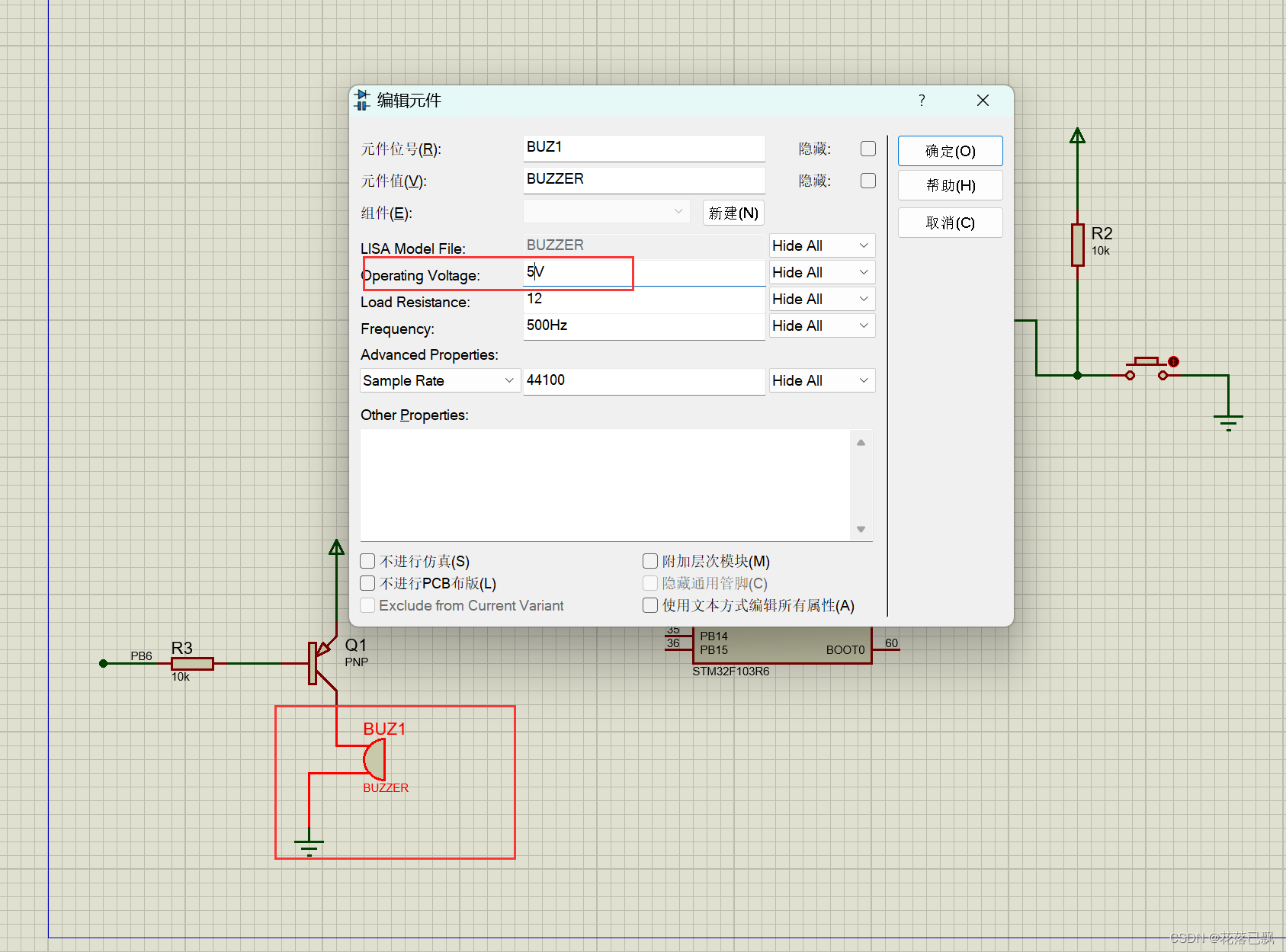The height and width of the screenshot is (952, 1286).
Task: Click the PNP label beneath Q1
Action: 357,662
